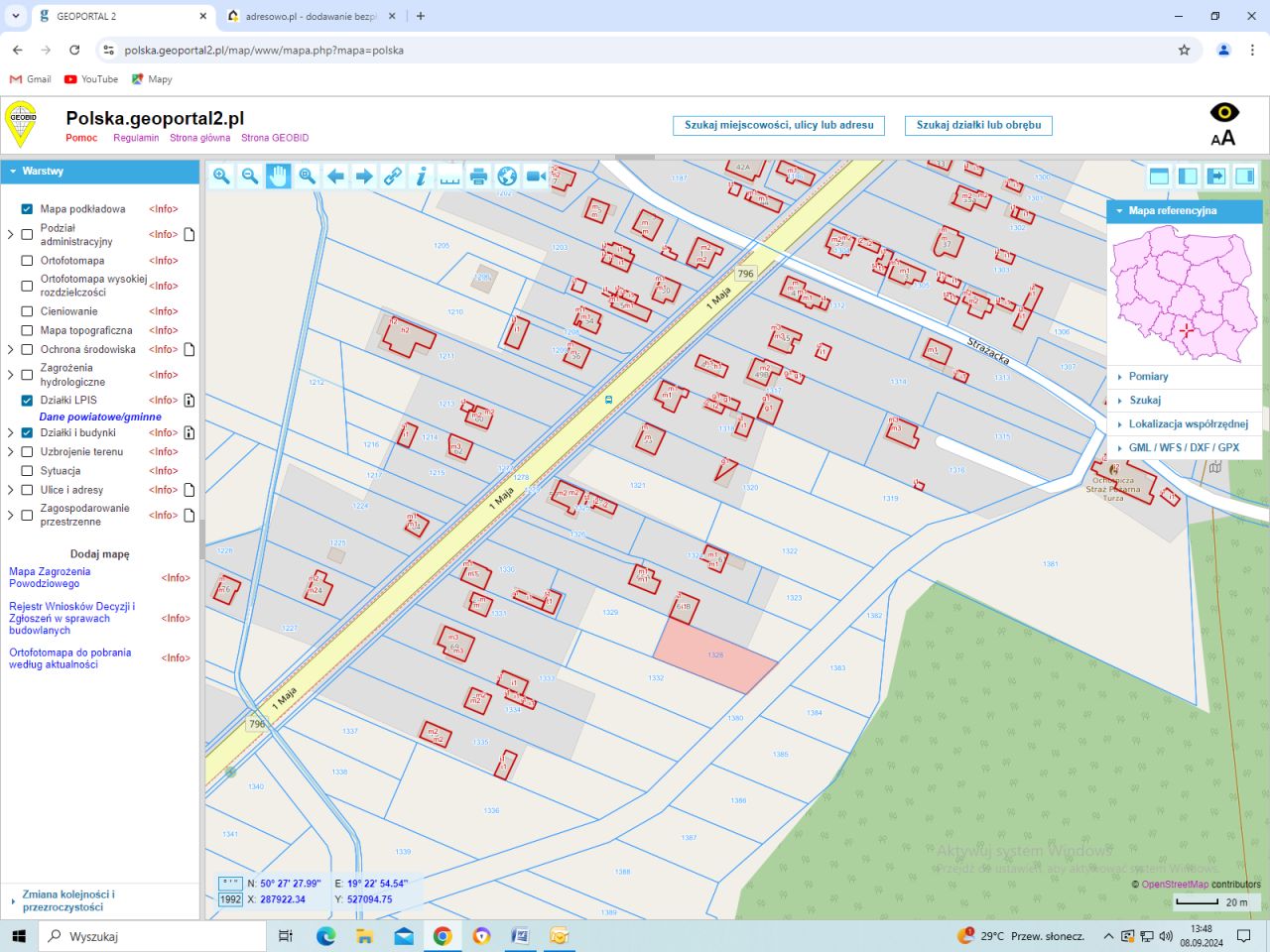Expand the Lokalizacja współrzędnej section
The height and width of the screenshot is (952, 1270).
coord(1185,424)
